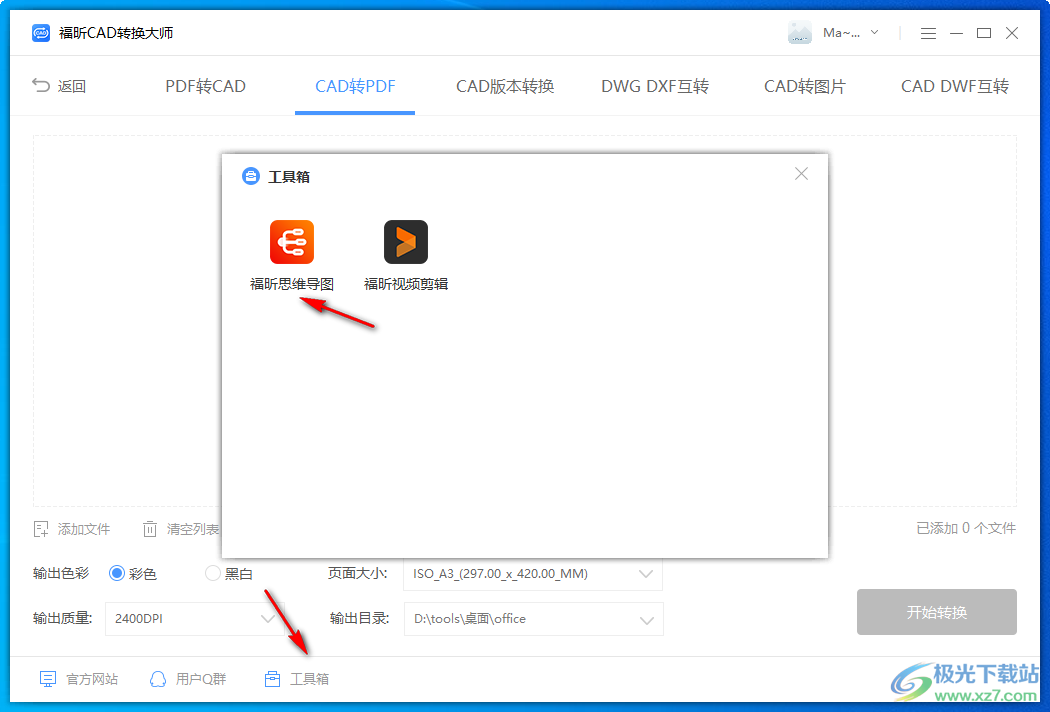Click the 福昕CAD转换大师 title text
The image size is (1050, 712).
click(x=116, y=33)
